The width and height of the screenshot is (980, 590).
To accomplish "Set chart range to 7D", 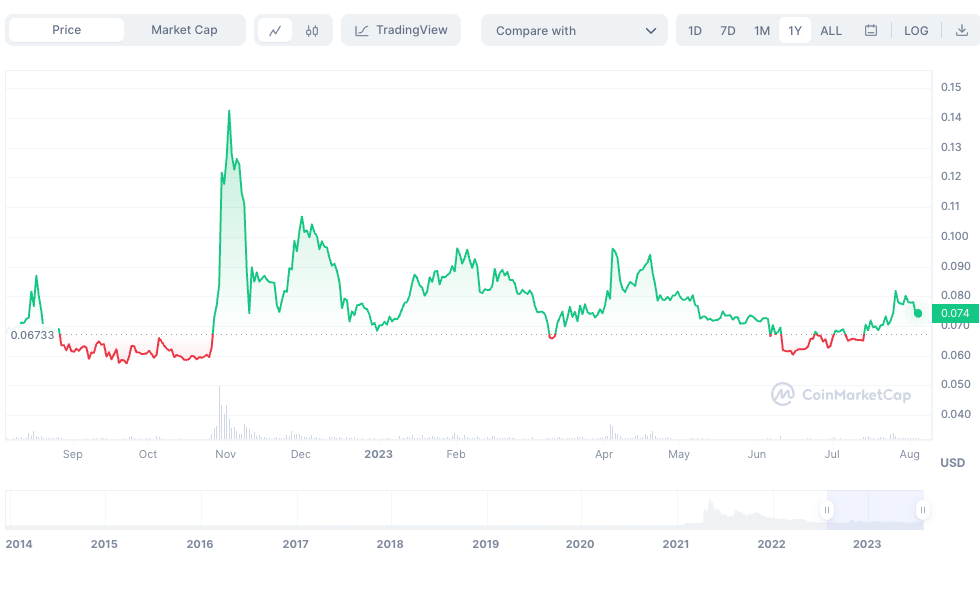I will click(x=728, y=31).
